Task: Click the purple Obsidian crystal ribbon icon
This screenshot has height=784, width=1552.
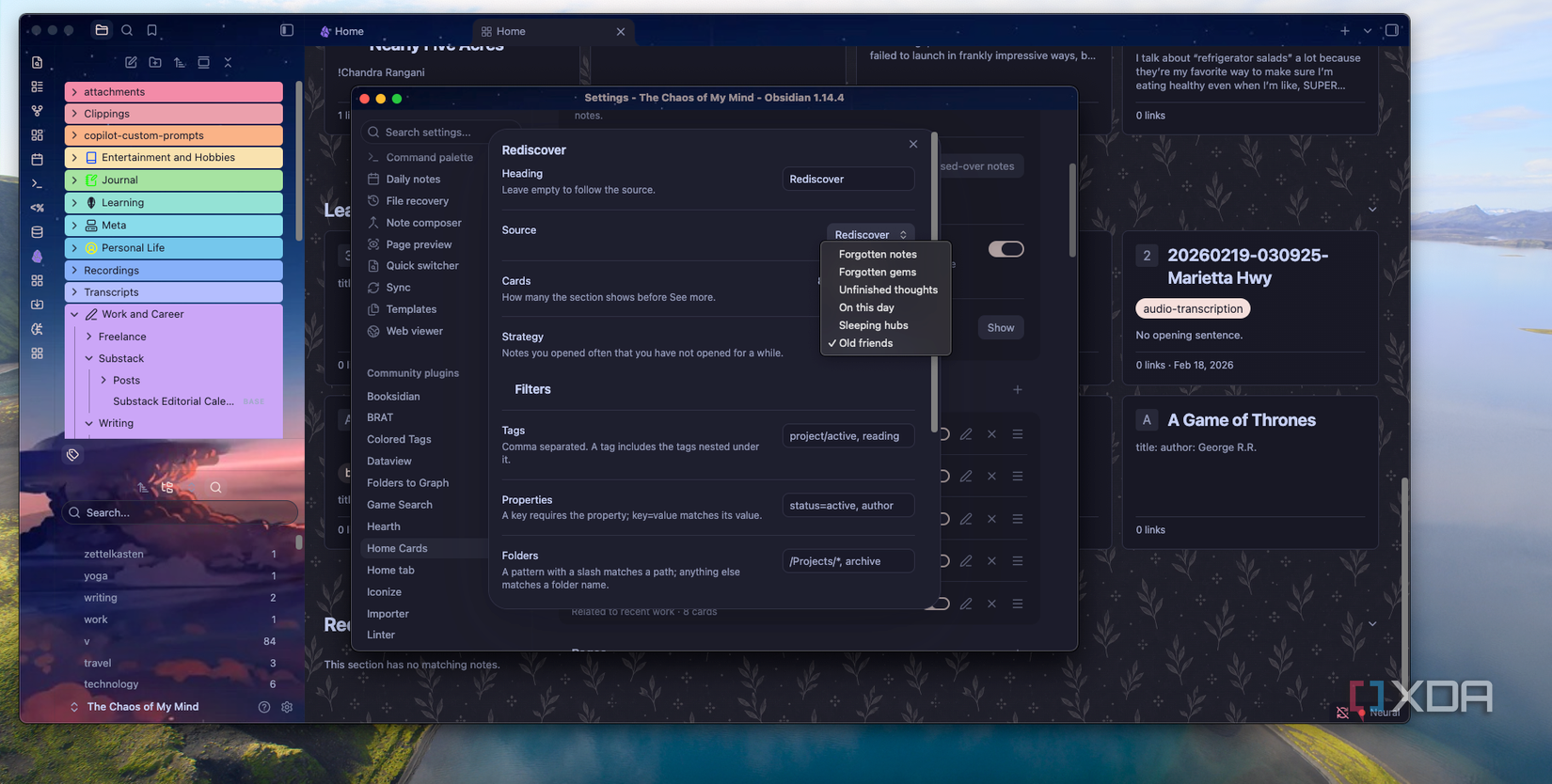Action: tap(37, 257)
